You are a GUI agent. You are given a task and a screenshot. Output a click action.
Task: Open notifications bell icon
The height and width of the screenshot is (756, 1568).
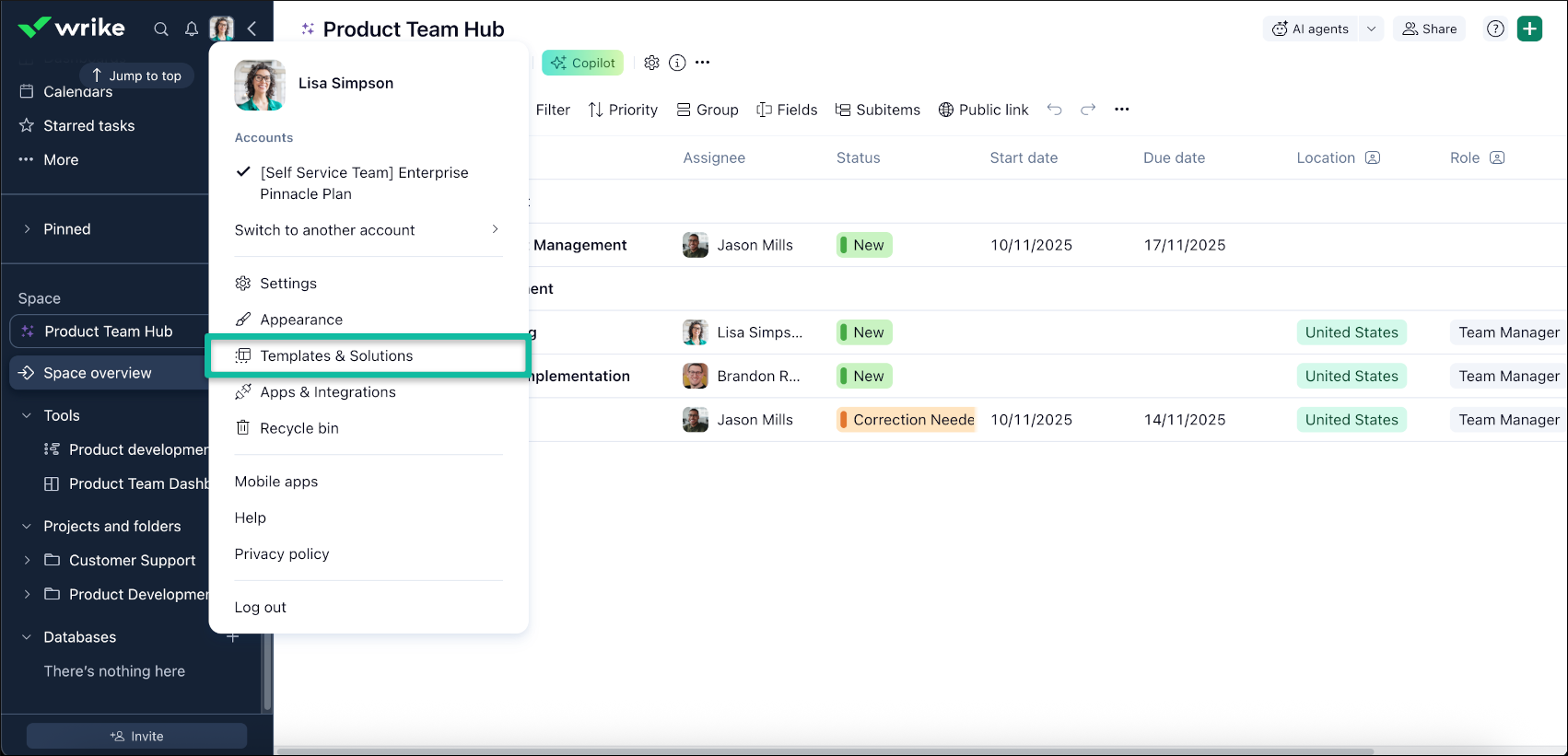pos(192,29)
